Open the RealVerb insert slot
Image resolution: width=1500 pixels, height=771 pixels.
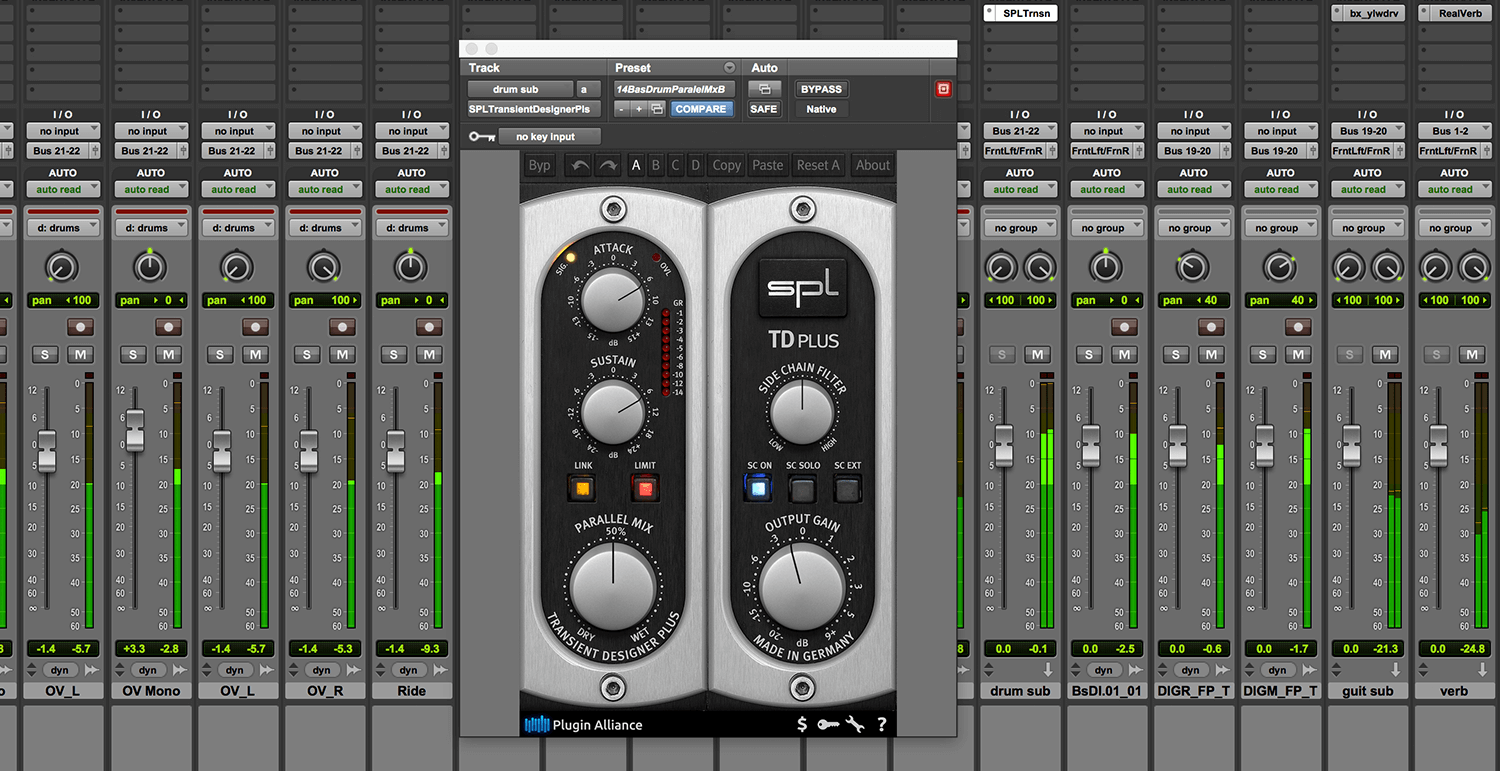pos(1455,13)
